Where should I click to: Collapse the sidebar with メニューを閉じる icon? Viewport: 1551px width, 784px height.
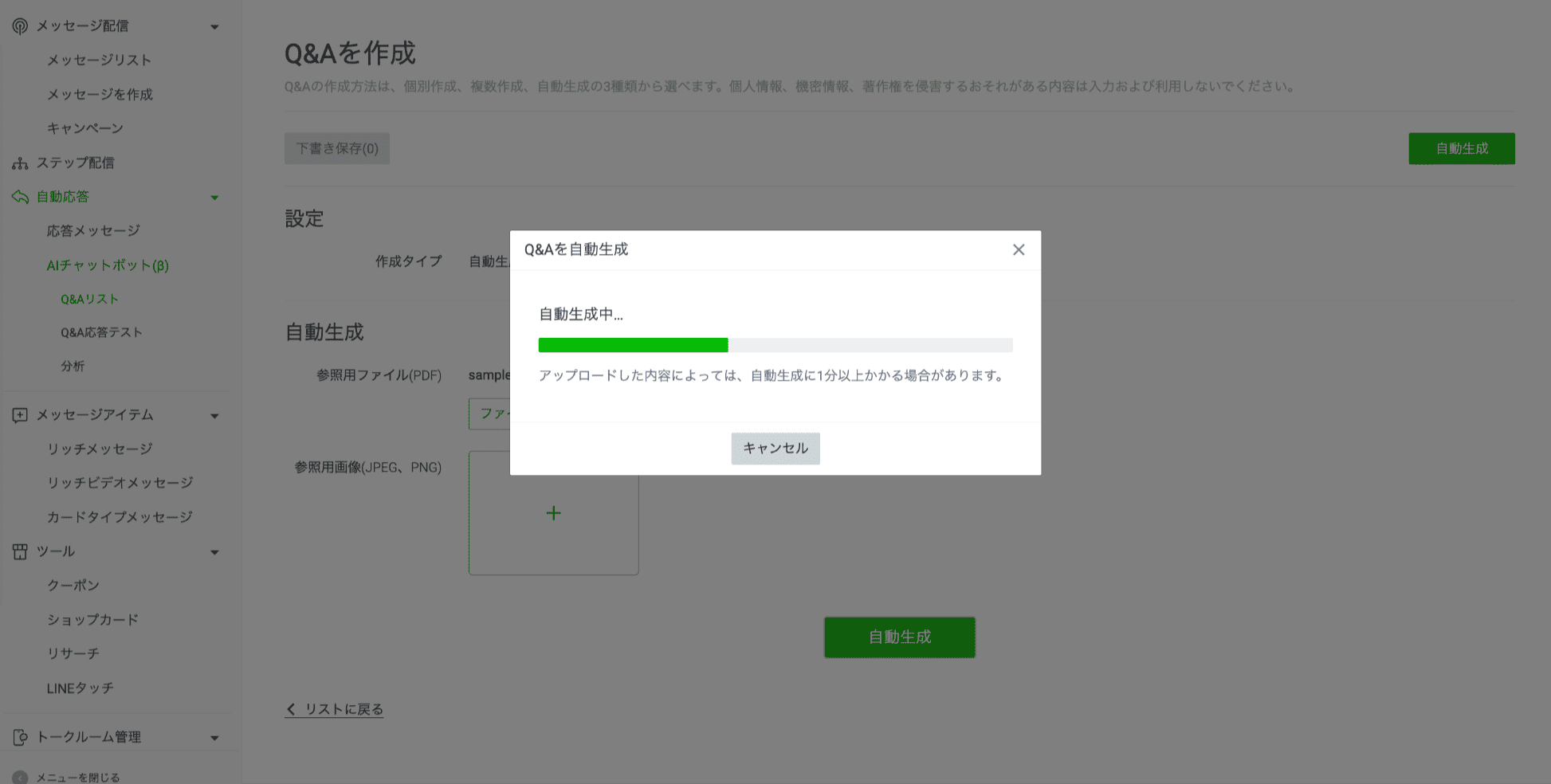(x=18, y=777)
